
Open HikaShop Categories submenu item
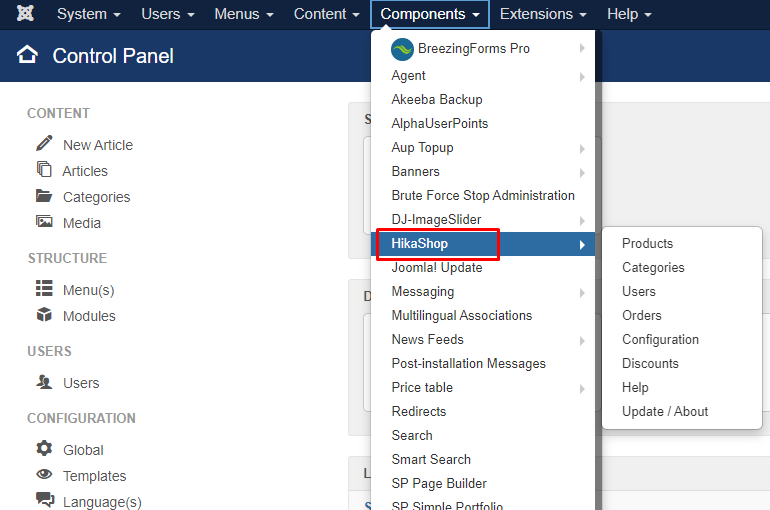[653, 268]
